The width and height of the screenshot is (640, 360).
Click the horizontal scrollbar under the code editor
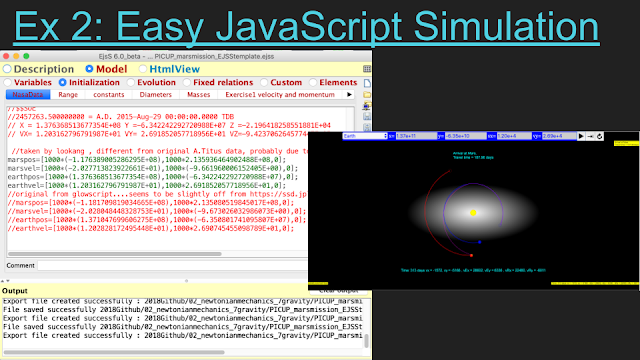tap(114, 254)
